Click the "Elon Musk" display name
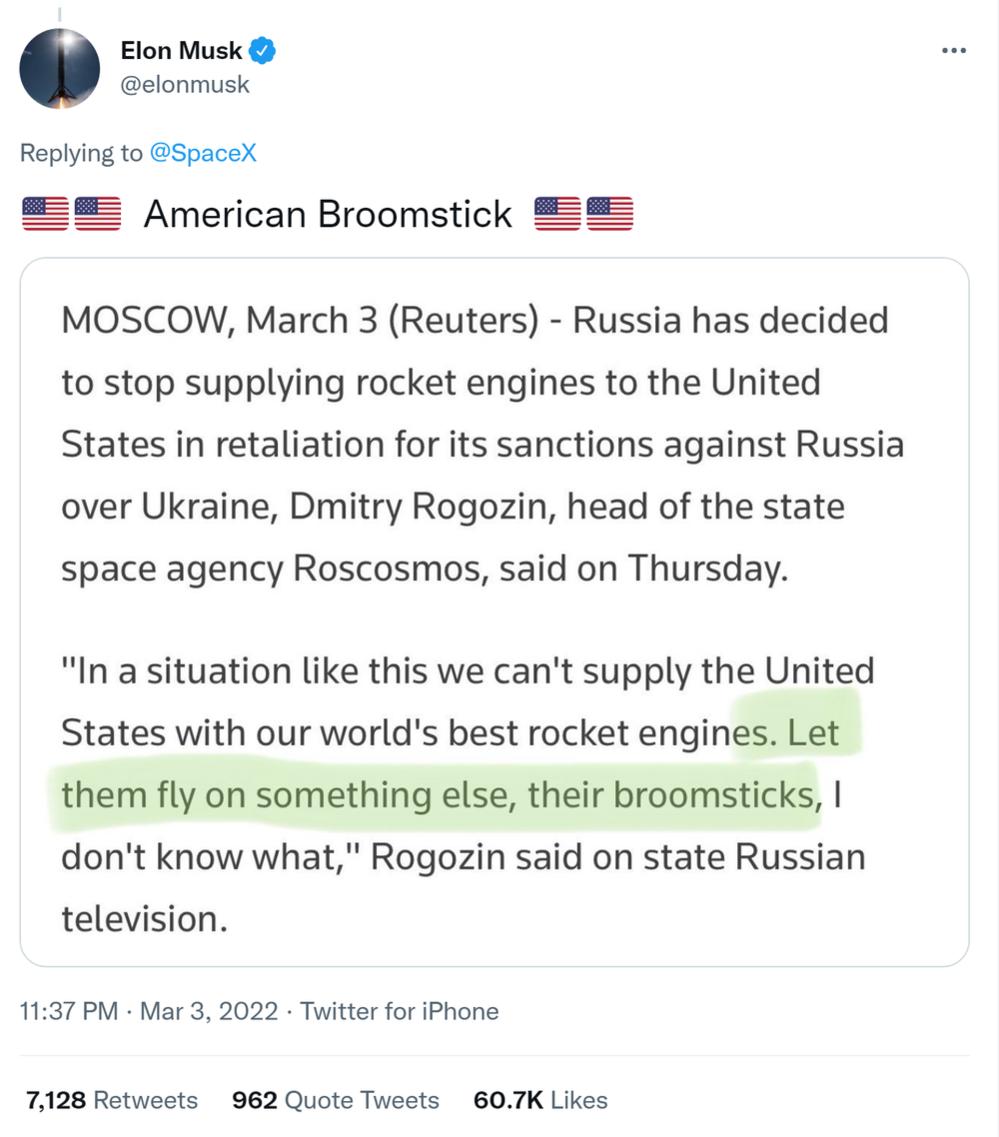This screenshot has width=999, height=1137. [181, 50]
